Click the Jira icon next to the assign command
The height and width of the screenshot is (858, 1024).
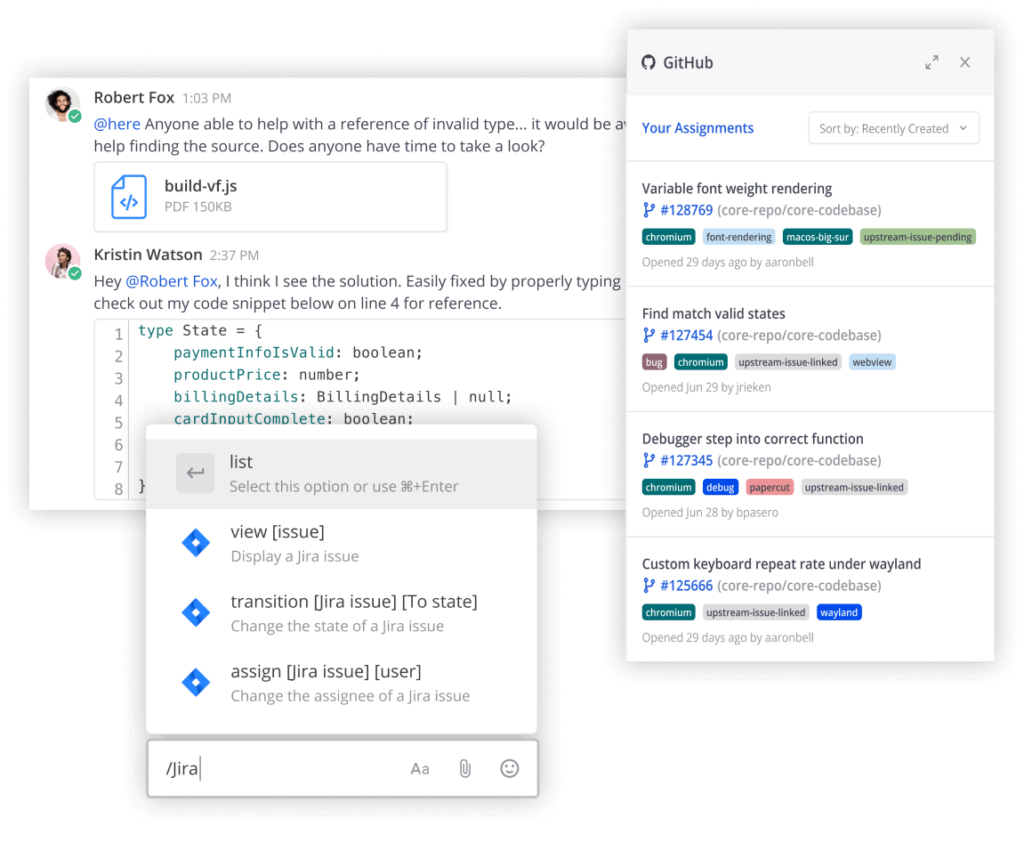(x=196, y=682)
